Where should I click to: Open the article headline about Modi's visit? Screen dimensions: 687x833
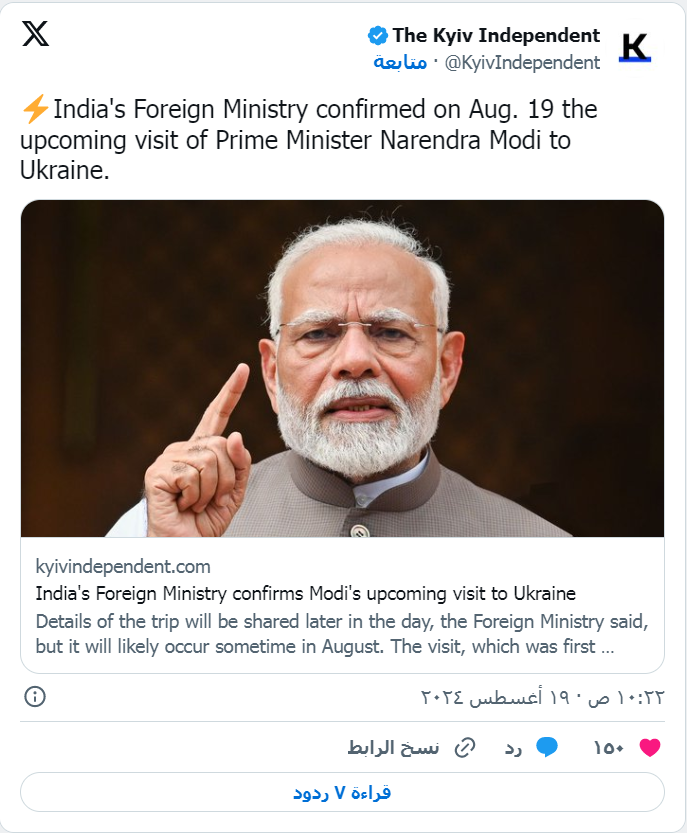(305, 592)
